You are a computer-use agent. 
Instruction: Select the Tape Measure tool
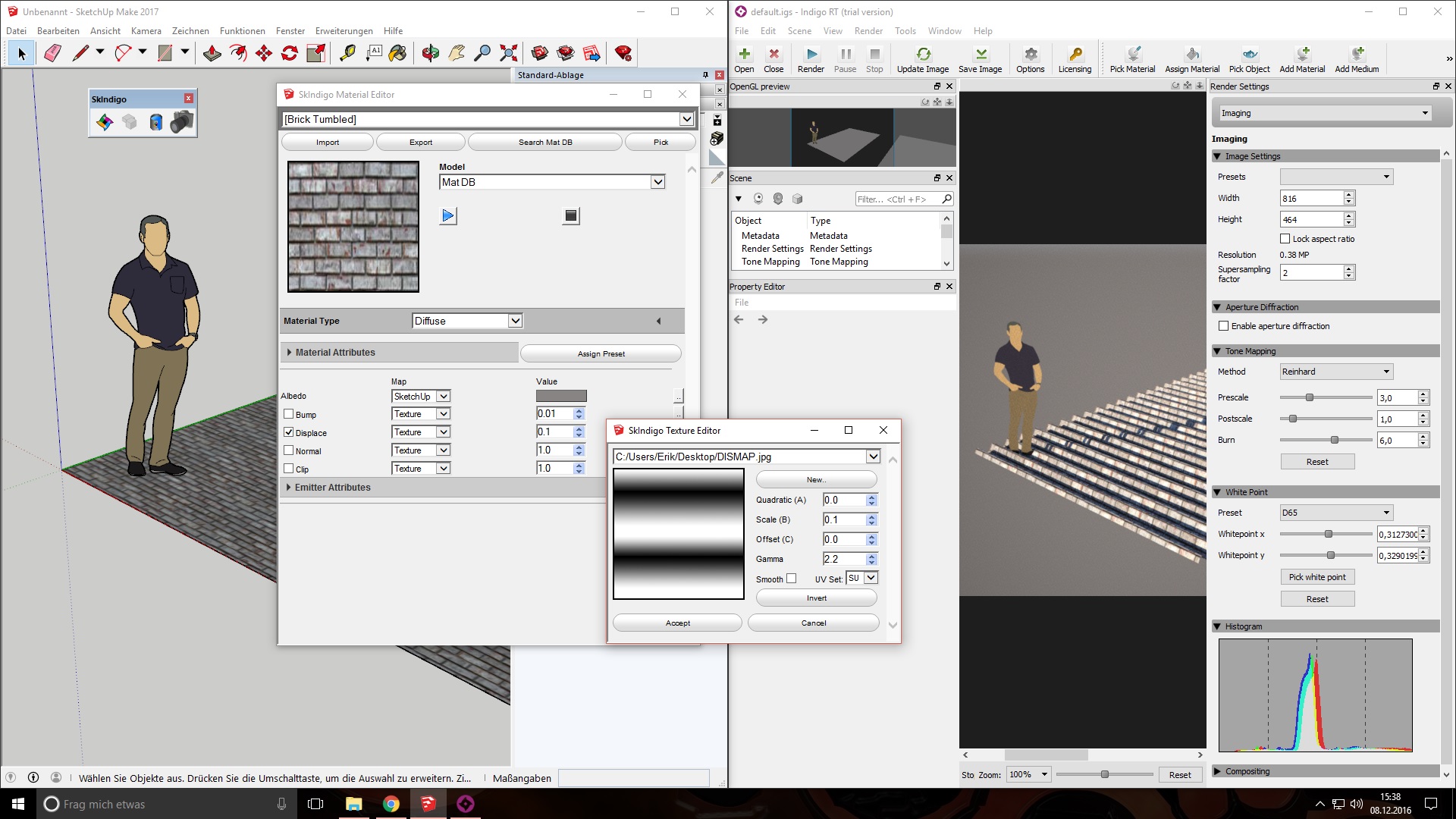click(347, 53)
